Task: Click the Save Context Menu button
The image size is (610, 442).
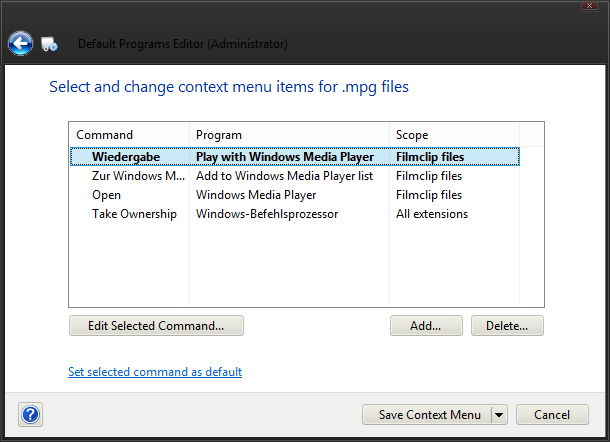Action: click(427, 415)
